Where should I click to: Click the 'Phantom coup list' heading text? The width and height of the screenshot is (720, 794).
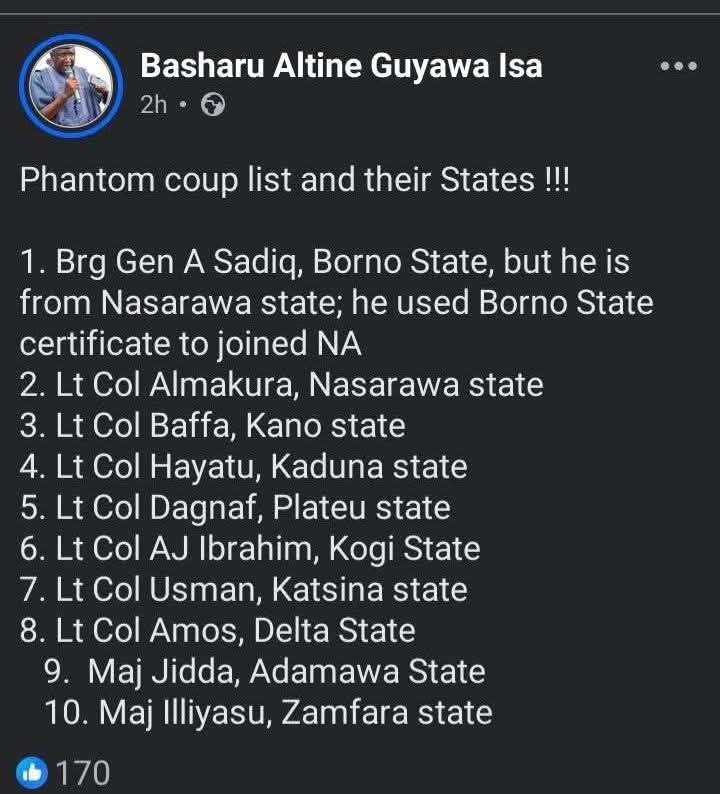(x=294, y=180)
